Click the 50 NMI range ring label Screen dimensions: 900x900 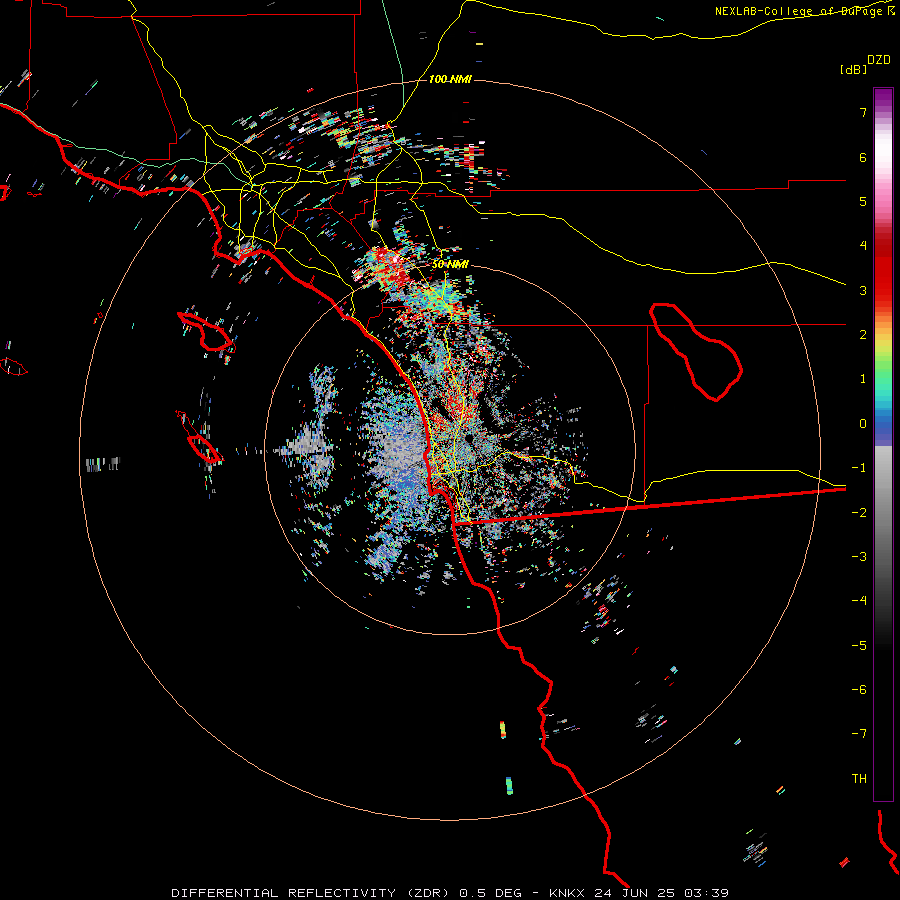(450, 265)
